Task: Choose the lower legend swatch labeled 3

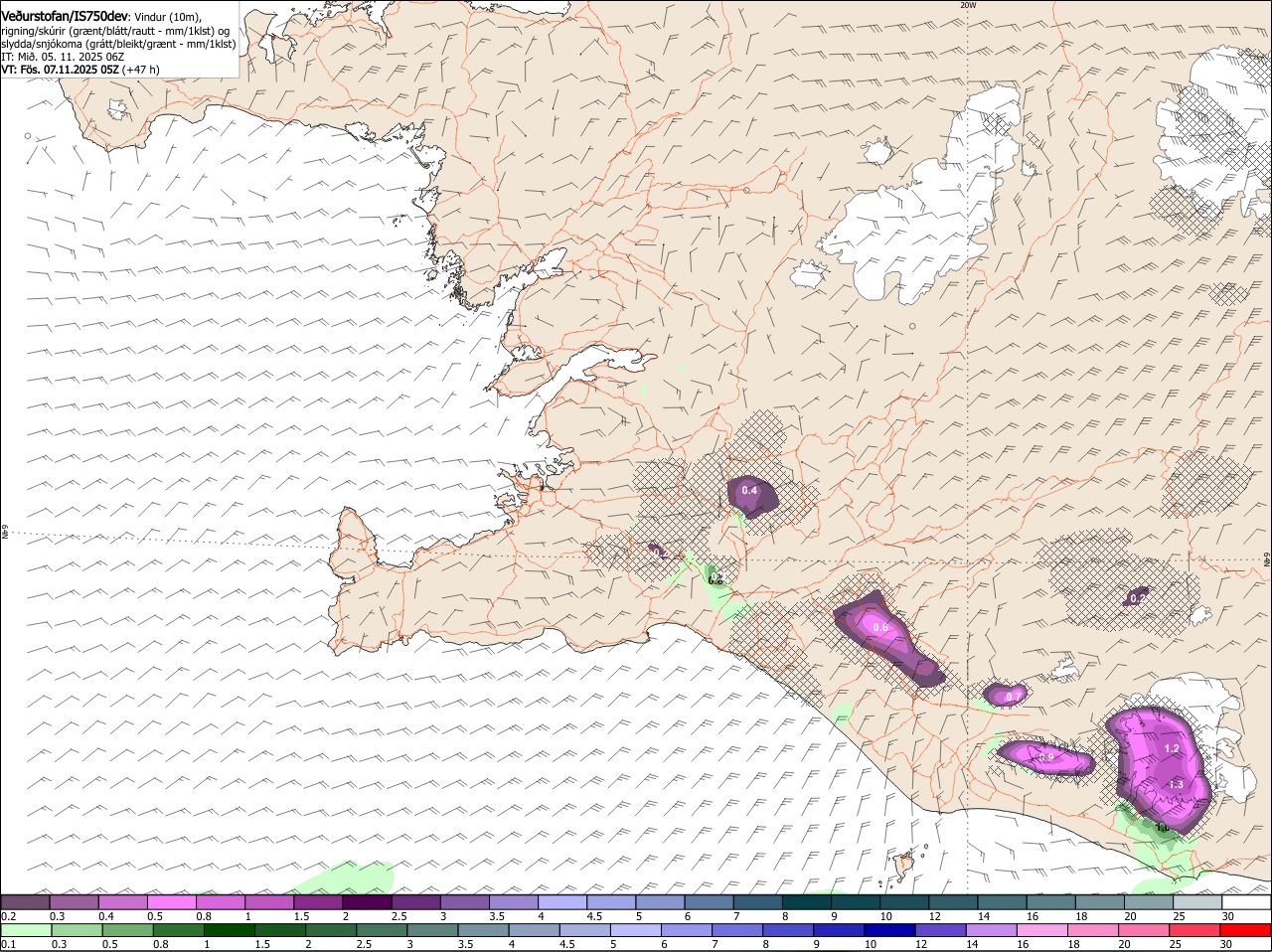Action: point(432,930)
